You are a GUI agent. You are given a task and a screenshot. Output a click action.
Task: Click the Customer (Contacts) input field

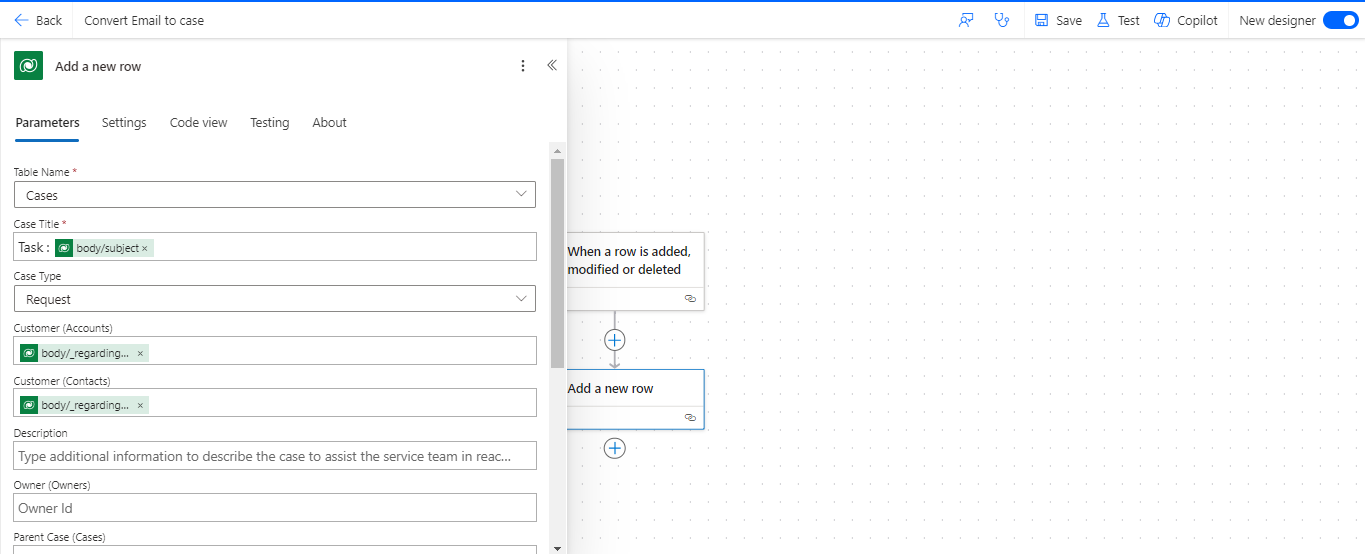[275, 403]
